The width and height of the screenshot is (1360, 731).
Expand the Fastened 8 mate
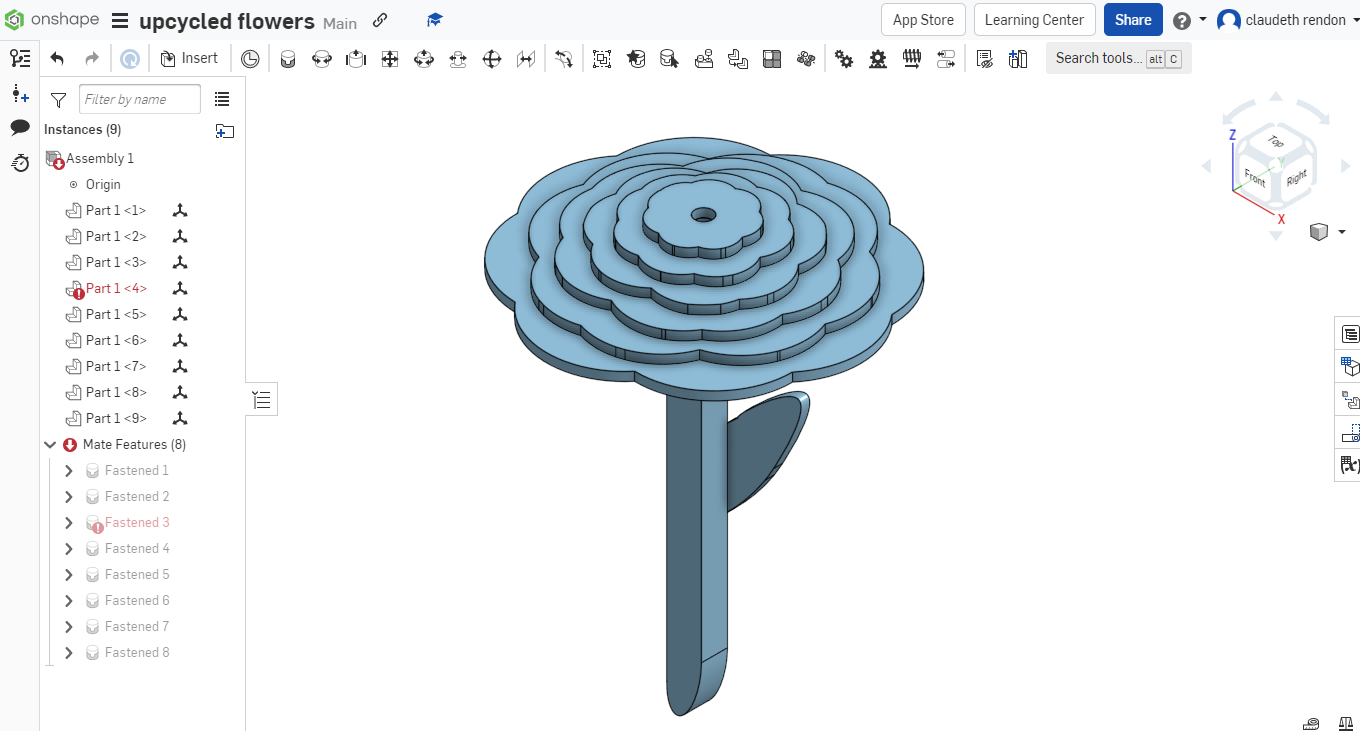click(69, 652)
